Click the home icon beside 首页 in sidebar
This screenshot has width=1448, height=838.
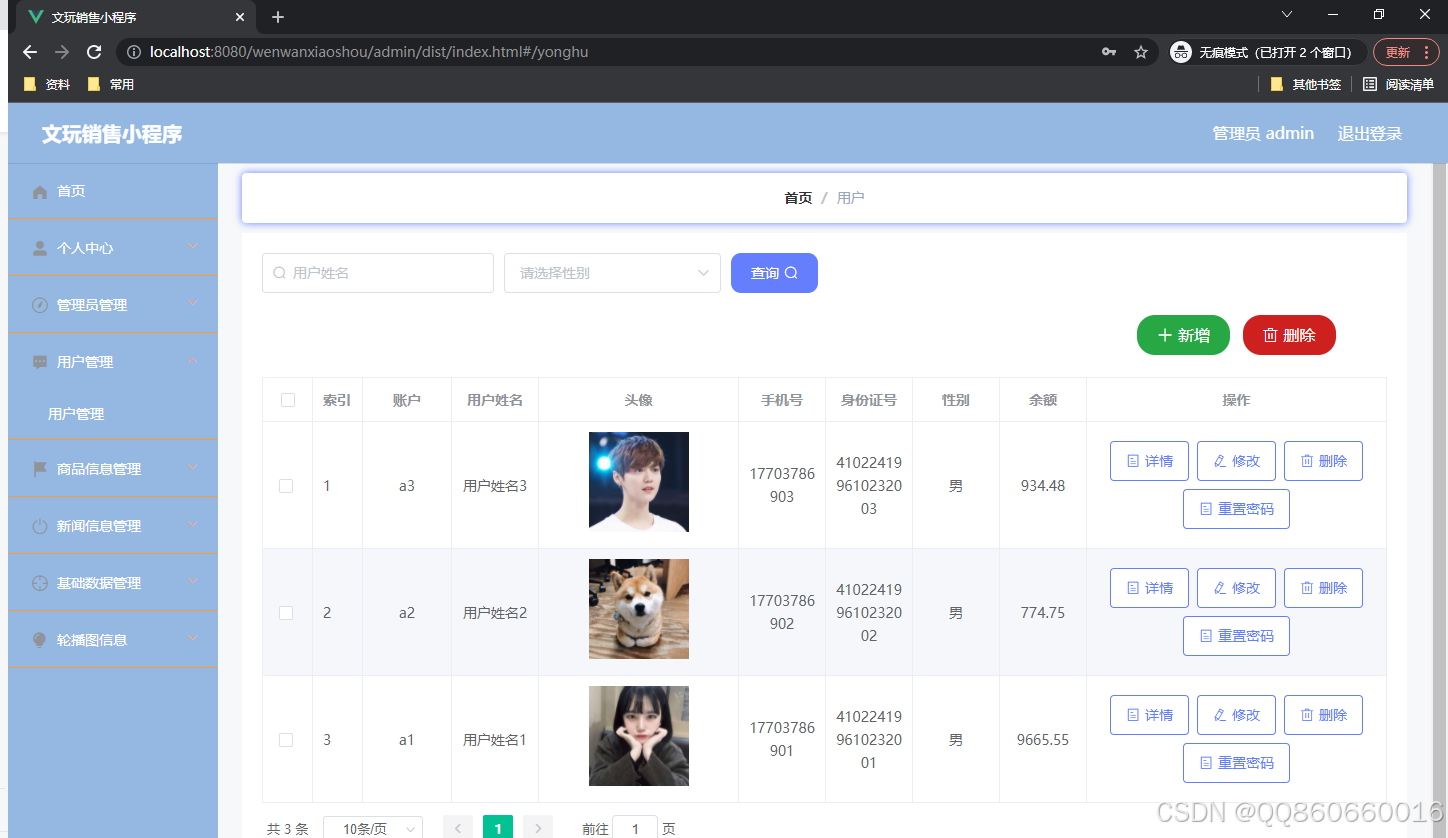40,191
